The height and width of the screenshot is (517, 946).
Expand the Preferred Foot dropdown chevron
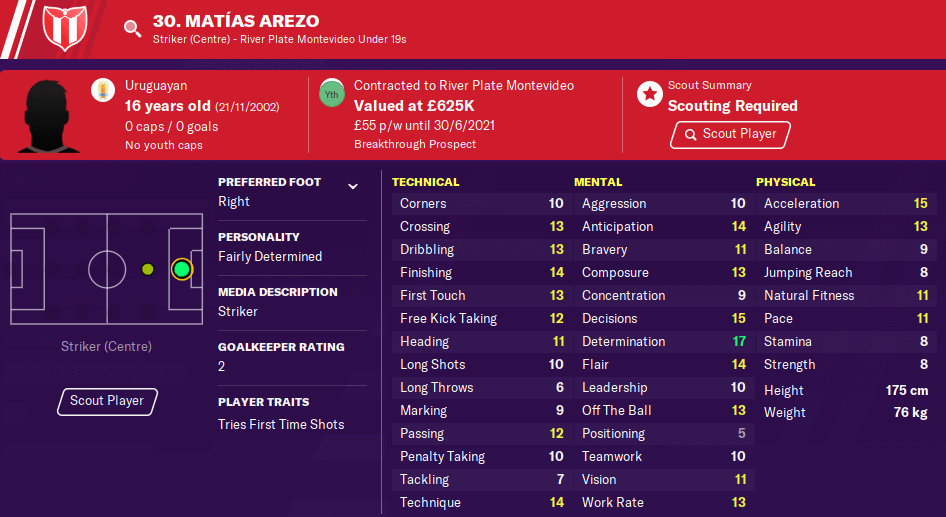(353, 186)
